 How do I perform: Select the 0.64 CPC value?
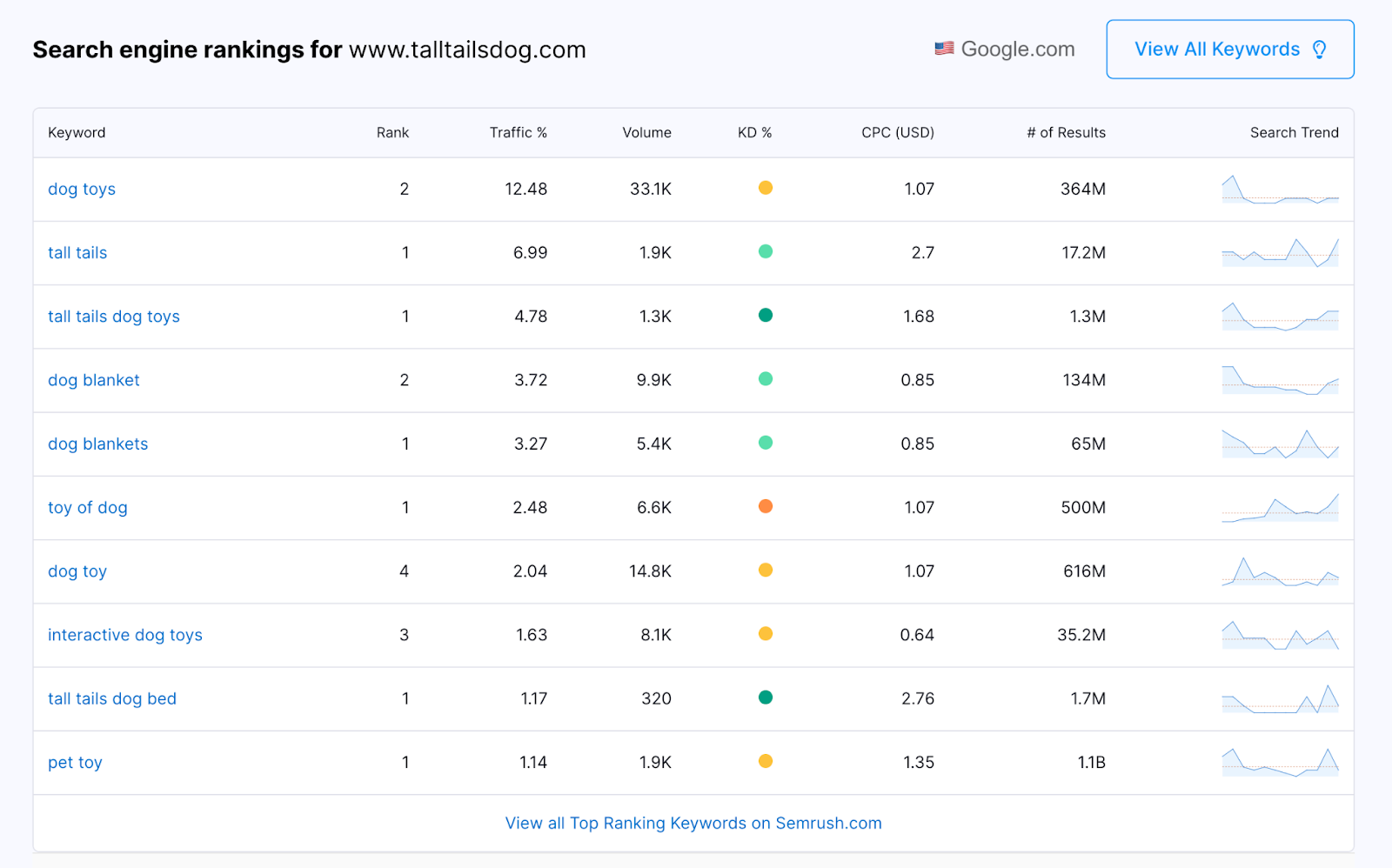(917, 635)
